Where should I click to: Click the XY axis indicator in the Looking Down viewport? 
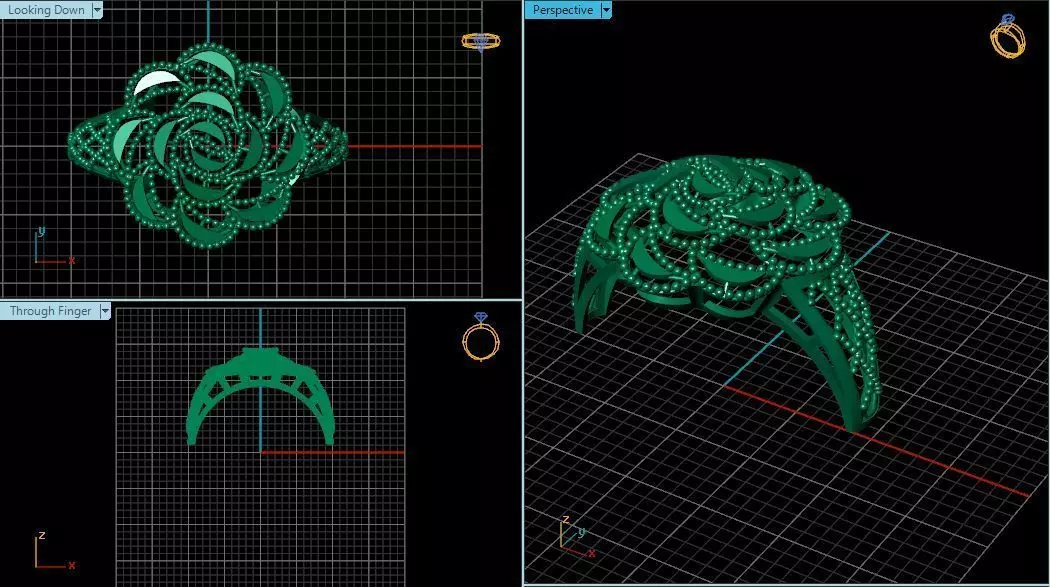(53, 246)
